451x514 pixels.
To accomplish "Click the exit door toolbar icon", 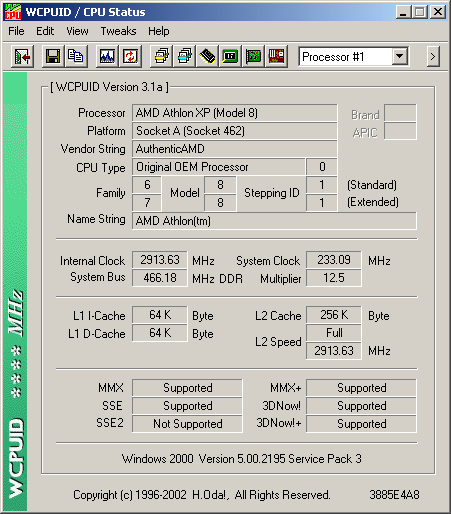I will [22, 56].
